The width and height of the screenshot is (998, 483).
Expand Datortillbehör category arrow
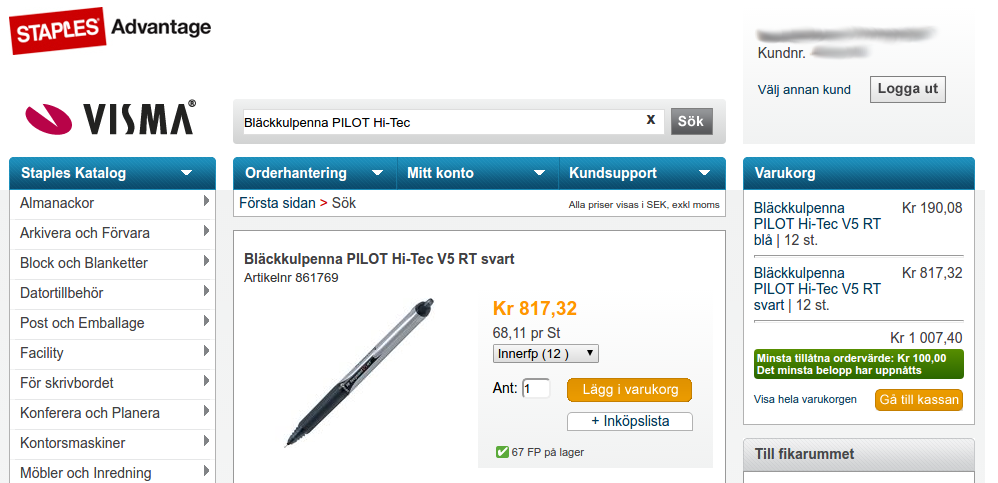click(206, 291)
